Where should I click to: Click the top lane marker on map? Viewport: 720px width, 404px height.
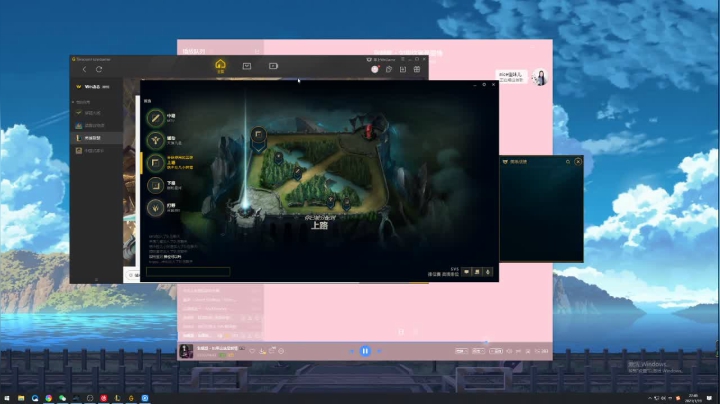[x=259, y=139]
